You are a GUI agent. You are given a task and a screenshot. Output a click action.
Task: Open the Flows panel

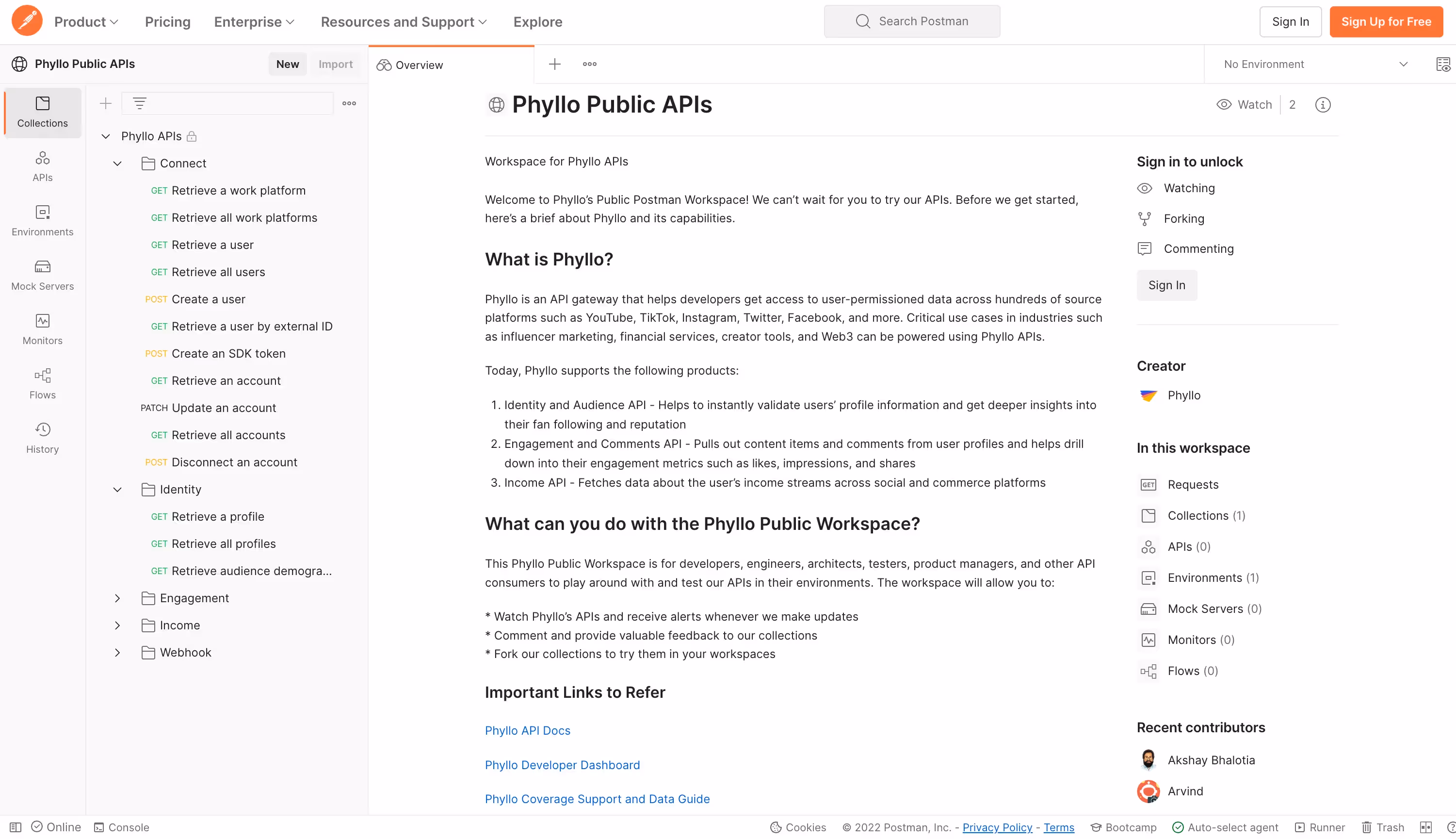tap(42, 383)
